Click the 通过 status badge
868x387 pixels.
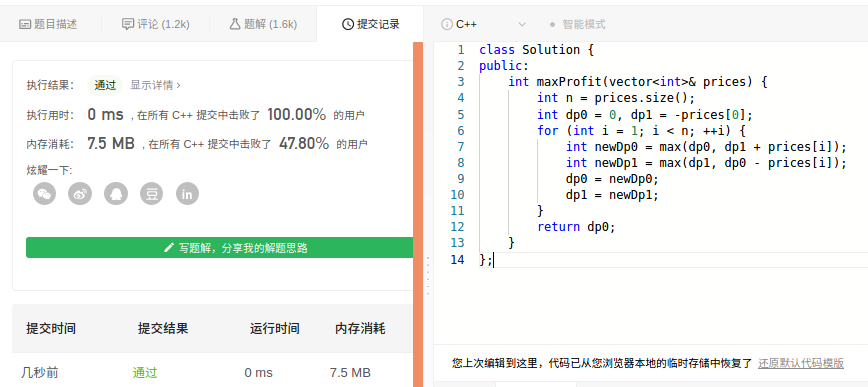105,85
